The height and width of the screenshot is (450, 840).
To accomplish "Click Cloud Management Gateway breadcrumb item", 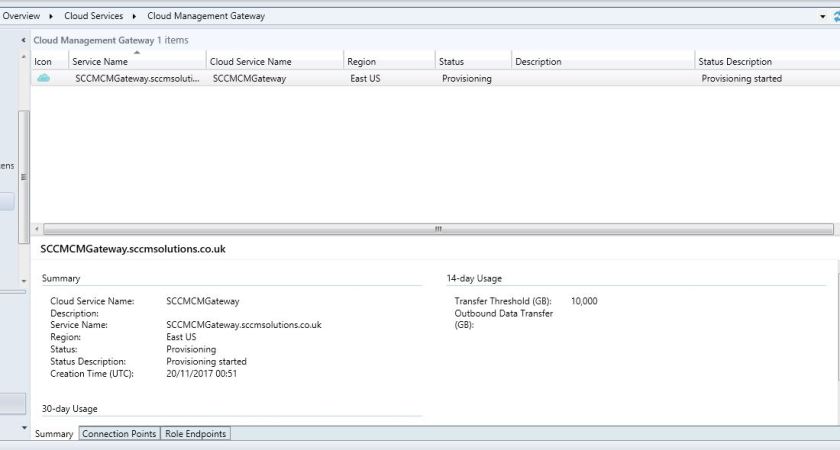I will (206, 16).
